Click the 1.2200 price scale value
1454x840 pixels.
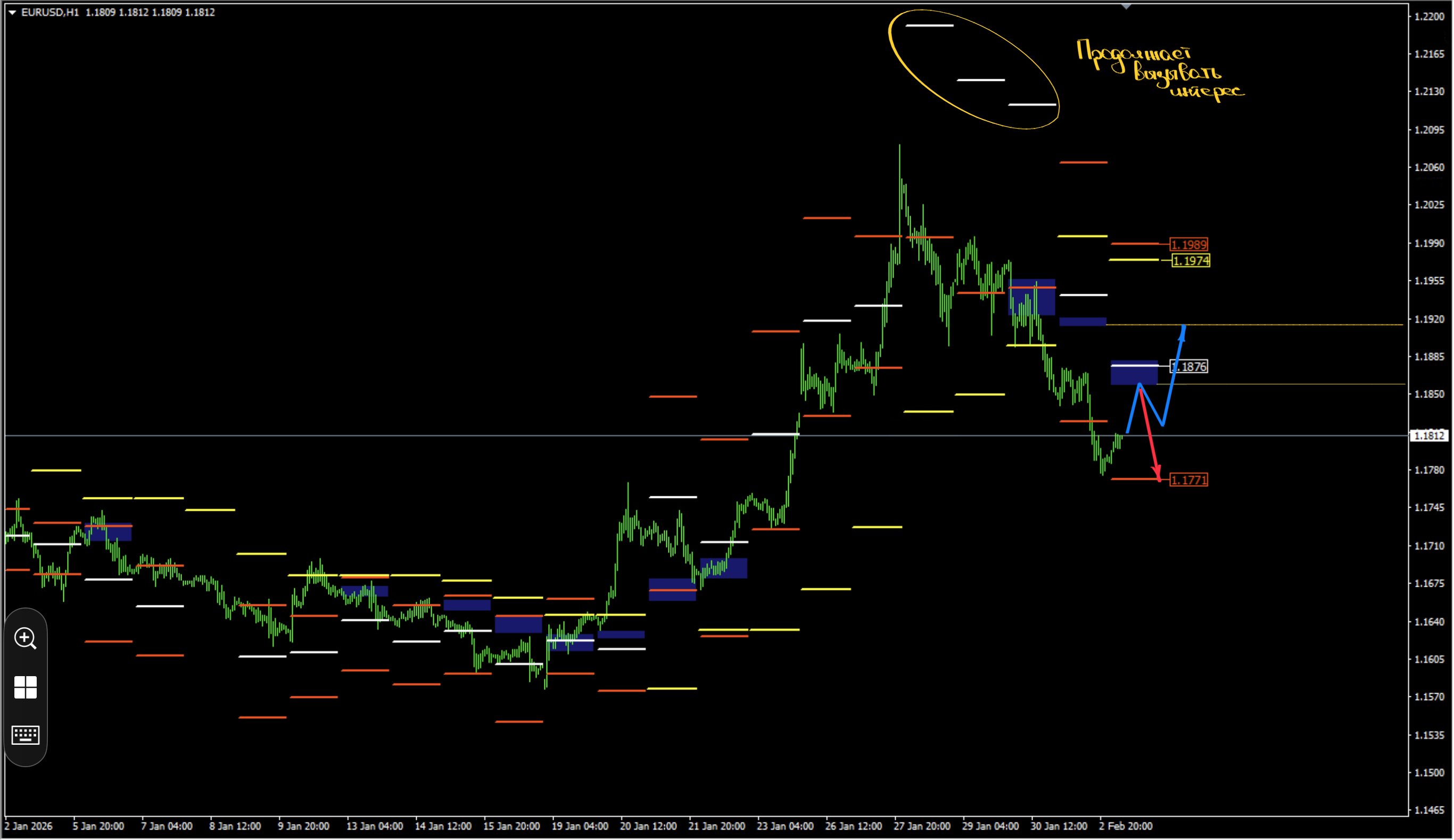pyautogui.click(x=1430, y=16)
